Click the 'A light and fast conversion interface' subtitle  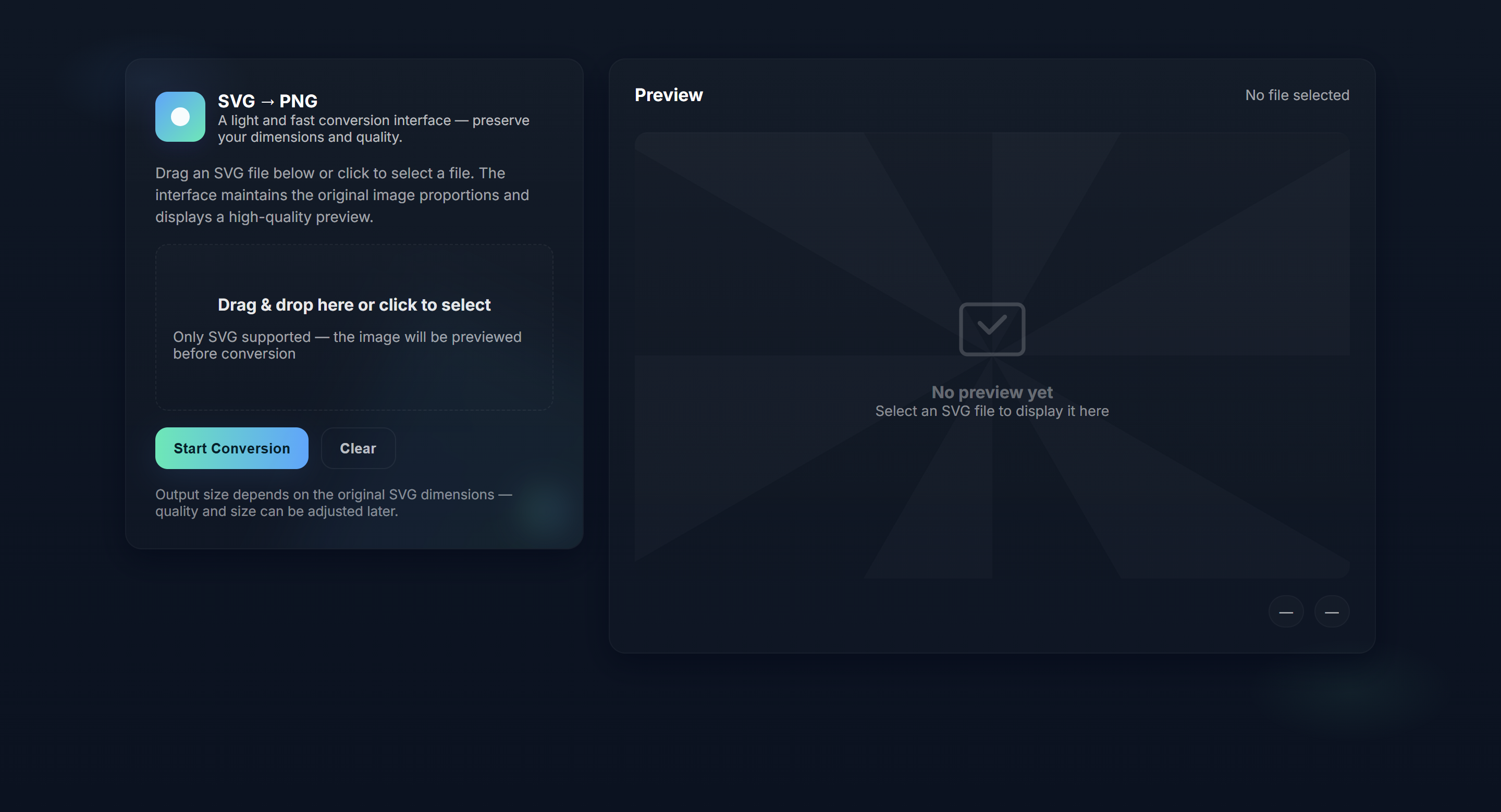point(374,128)
